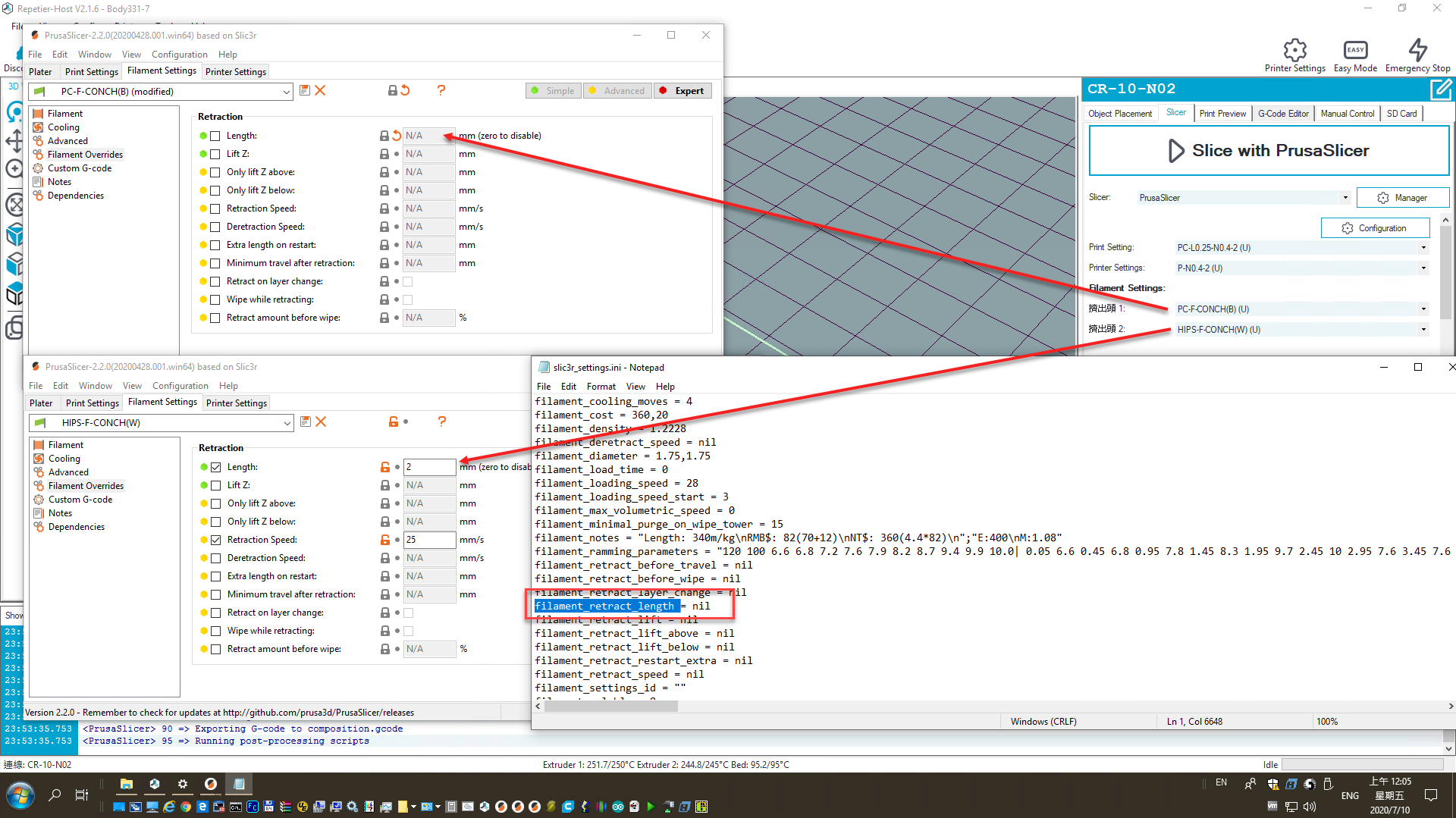The height and width of the screenshot is (818, 1456).
Task: Click Slice with PrusaSlicer button
Action: coord(1269,151)
